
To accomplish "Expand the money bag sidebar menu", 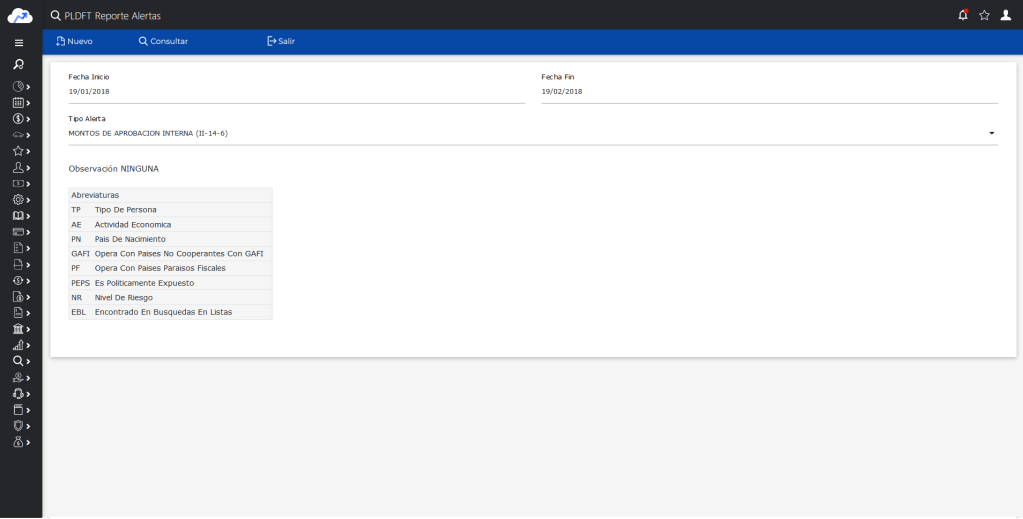I will click(18, 441).
